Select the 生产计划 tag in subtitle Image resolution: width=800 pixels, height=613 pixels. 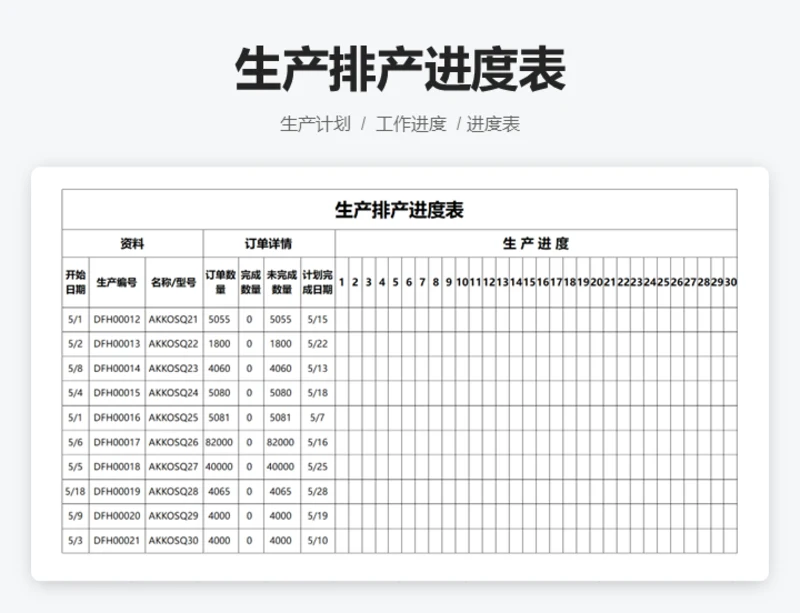(x=315, y=124)
